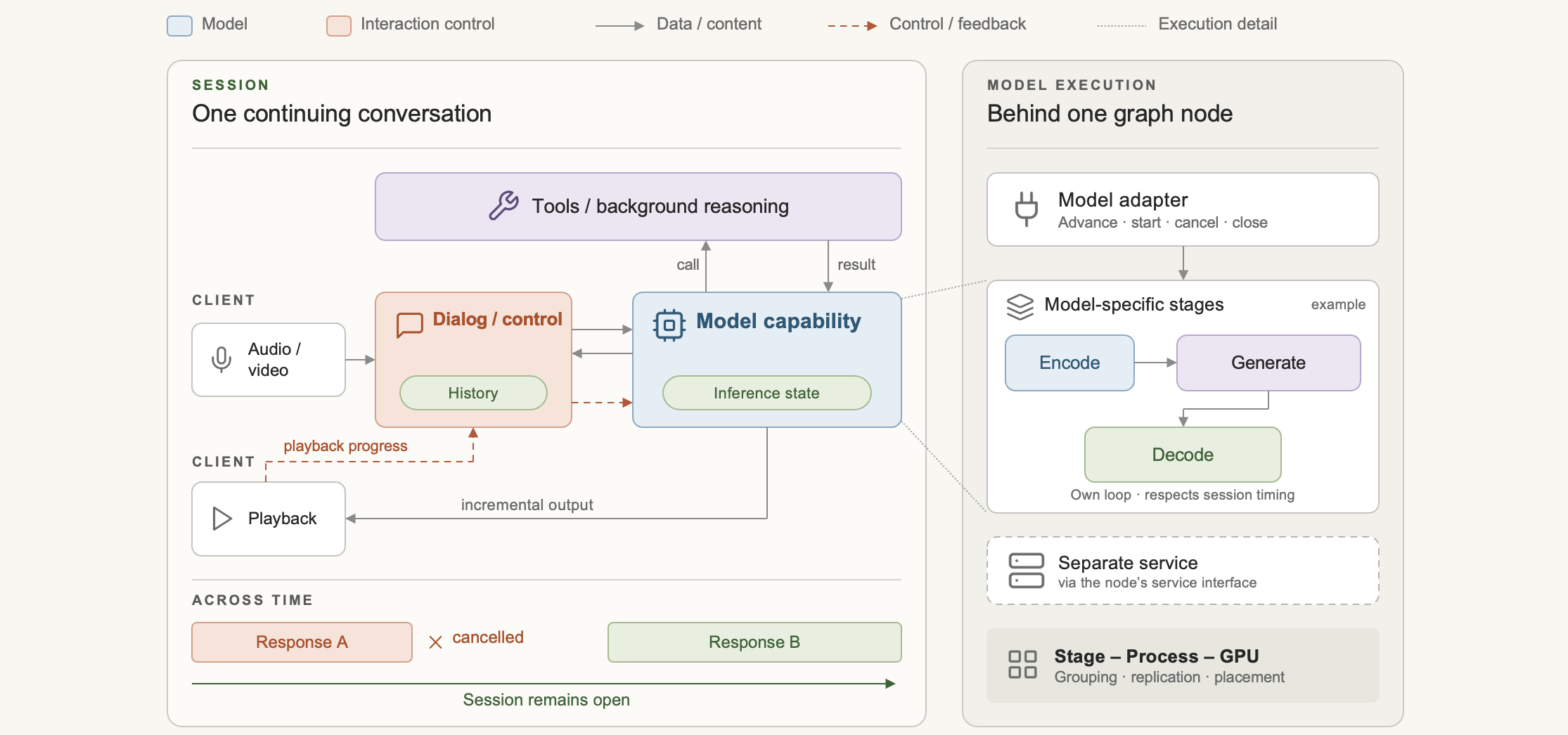The height and width of the screenshot is (735, 1568).
Task: Click Advance · start · cancel · close subtitle
Action: coord(1163,223)
